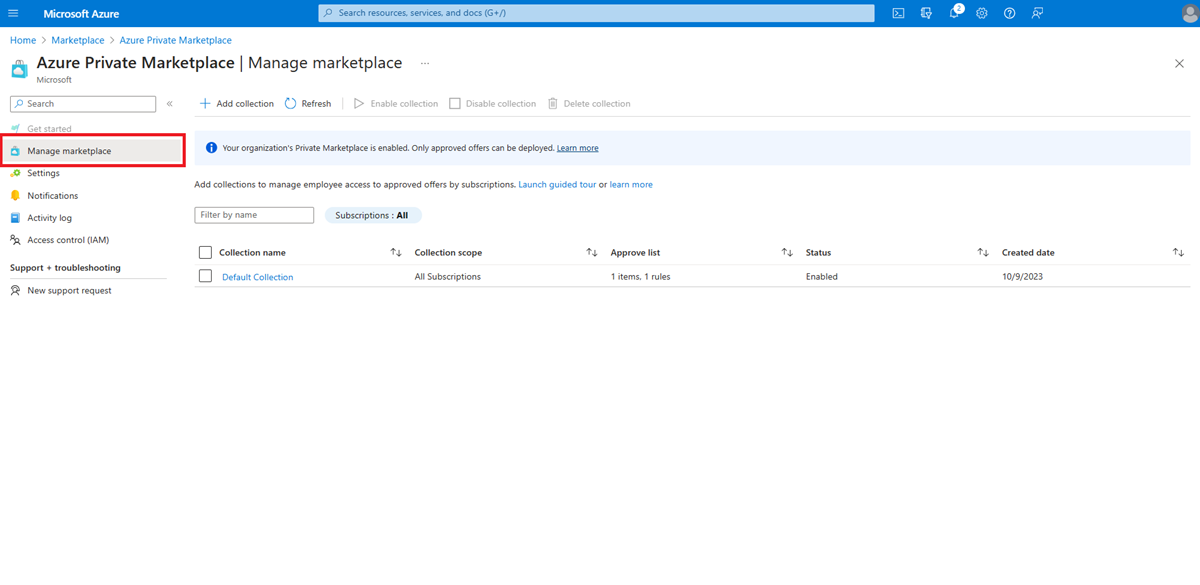Click the Filter by name field
The height and width of the screenshot is (585, 1200).
point(254,215)
